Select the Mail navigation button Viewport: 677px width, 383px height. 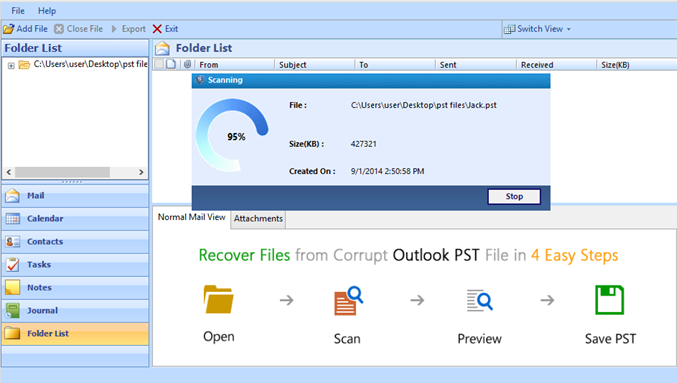(75, 196)
